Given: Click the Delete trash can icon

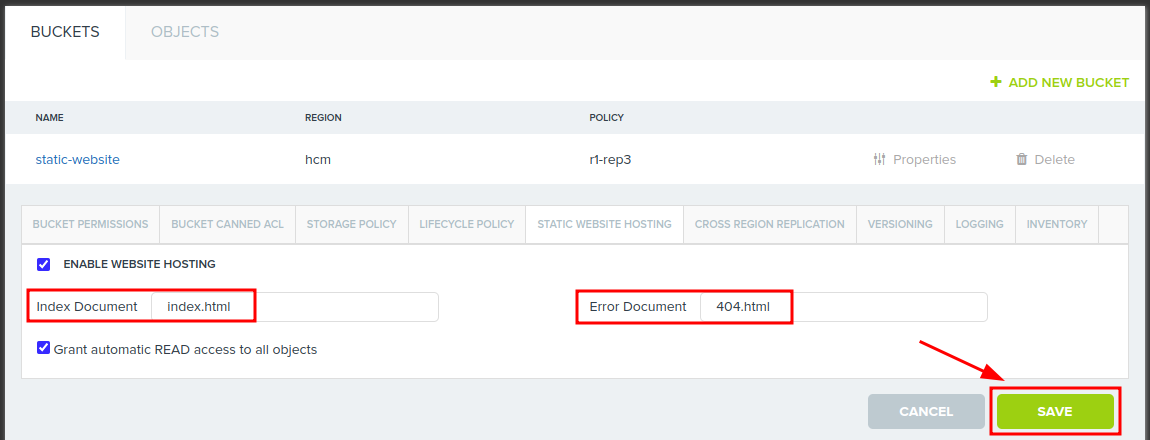Looking at the screenshot, I should [1021, 159].
